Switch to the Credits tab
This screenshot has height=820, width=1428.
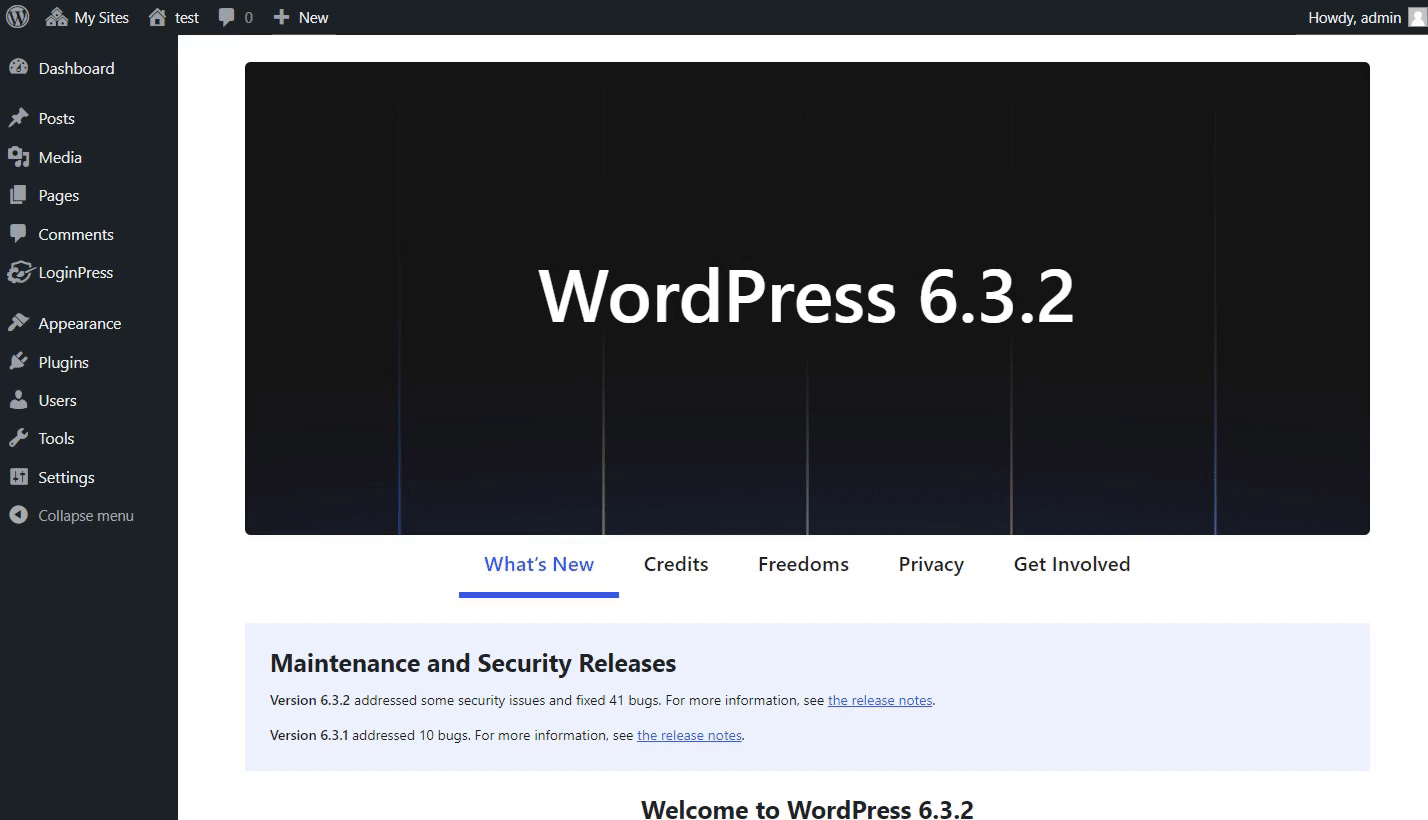pos(676,564)
